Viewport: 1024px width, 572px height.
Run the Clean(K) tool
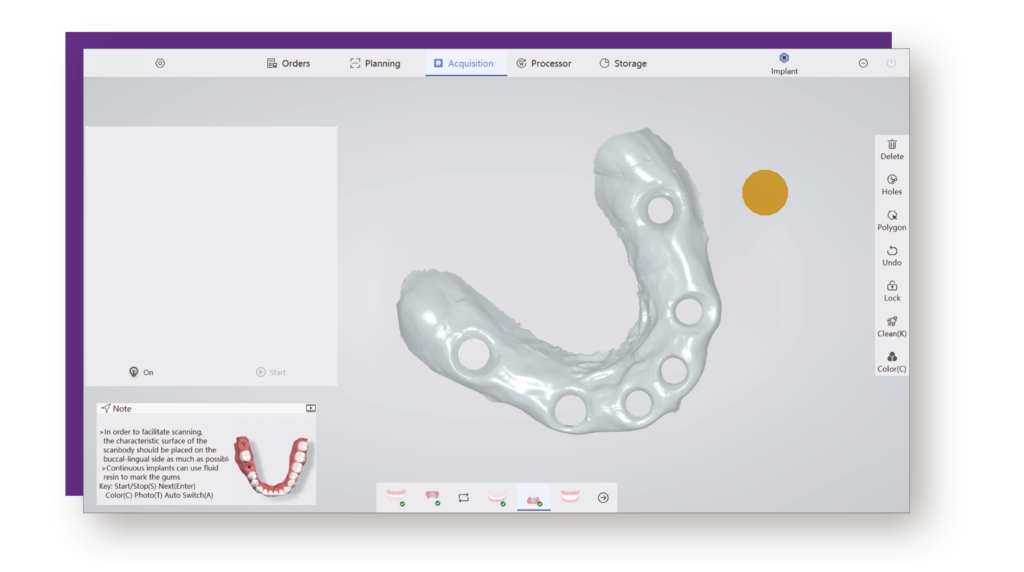891,326
